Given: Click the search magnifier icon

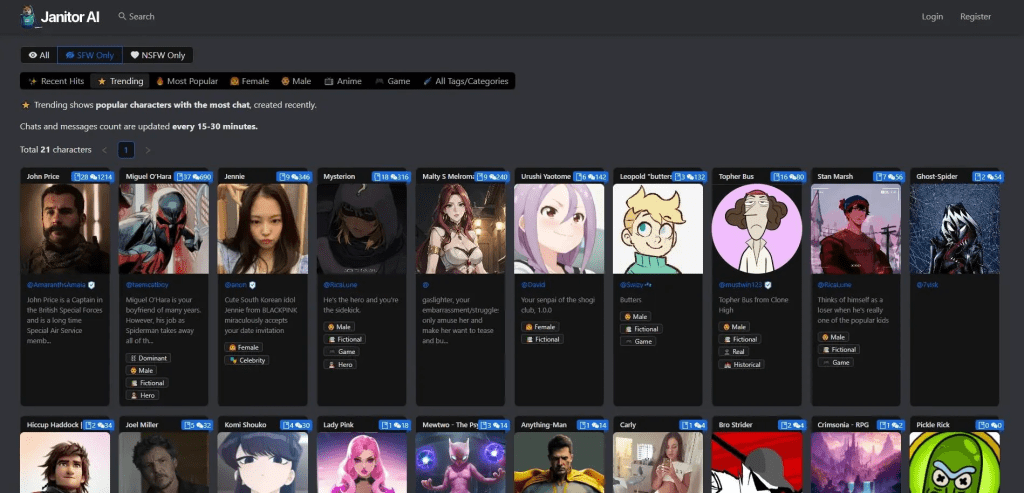Looking at the screenshot, I should point(122,17).
